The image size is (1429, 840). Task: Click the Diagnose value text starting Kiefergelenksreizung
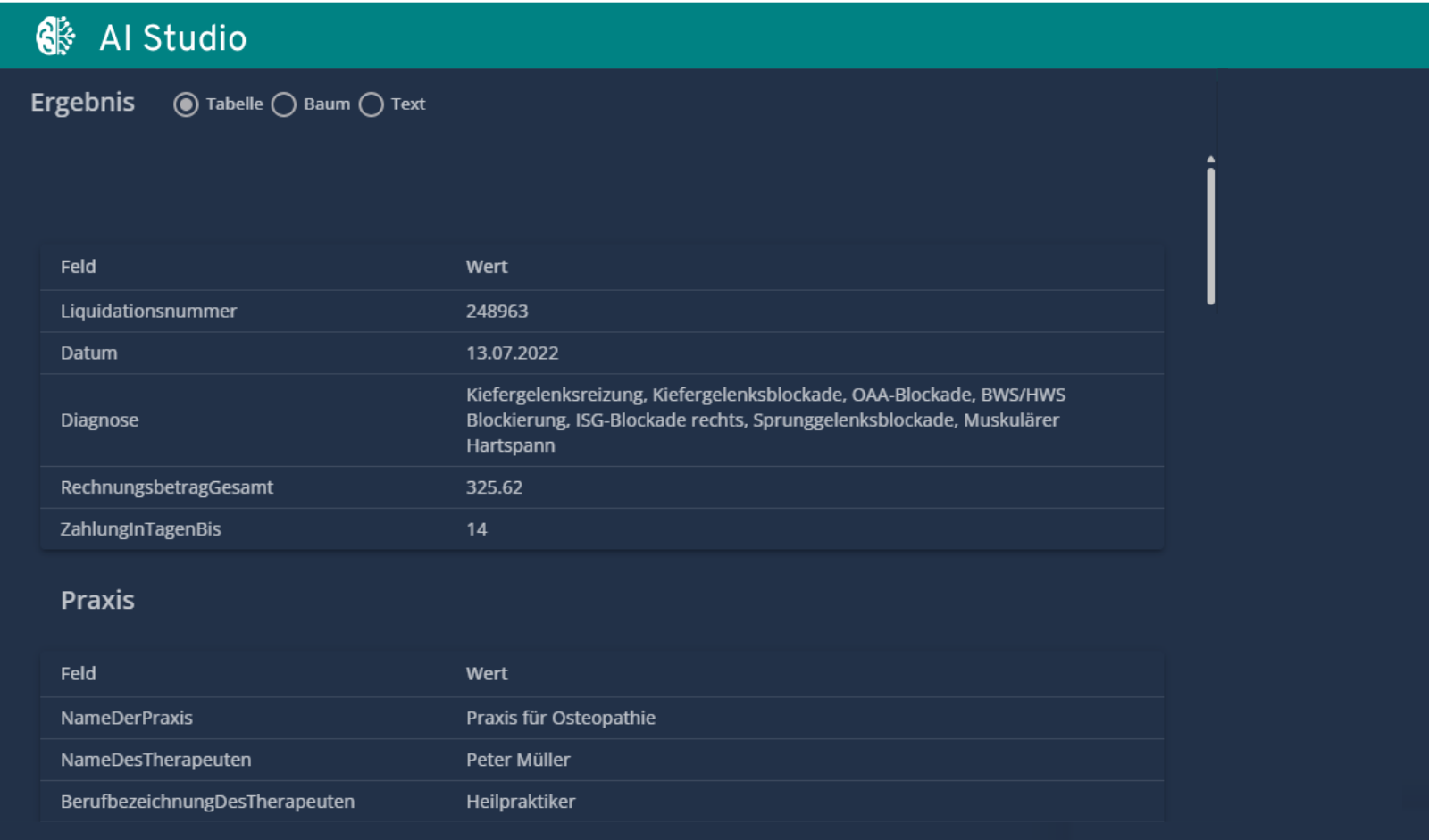click(x=765, y=420)
